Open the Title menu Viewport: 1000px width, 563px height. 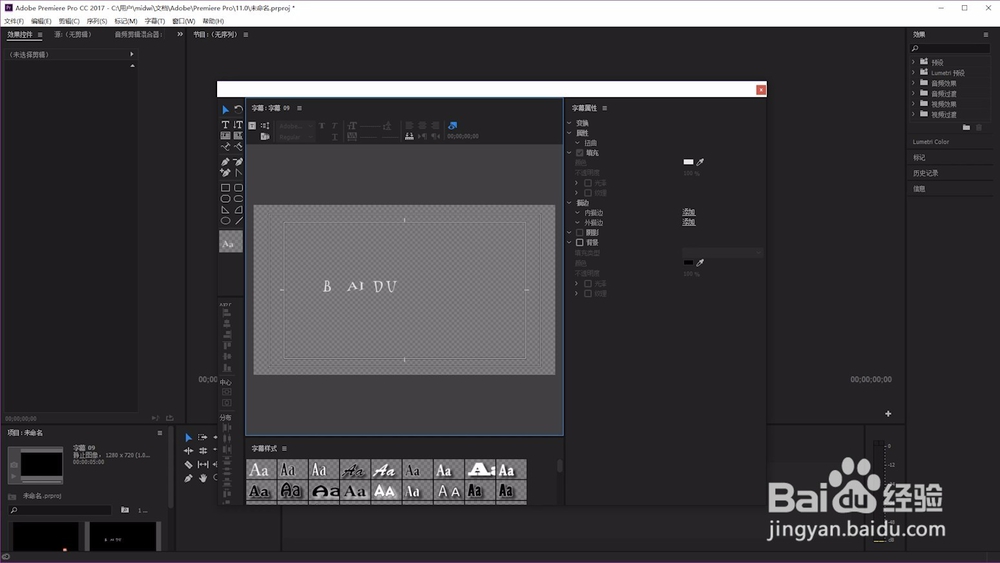click(x=154, y=21)
